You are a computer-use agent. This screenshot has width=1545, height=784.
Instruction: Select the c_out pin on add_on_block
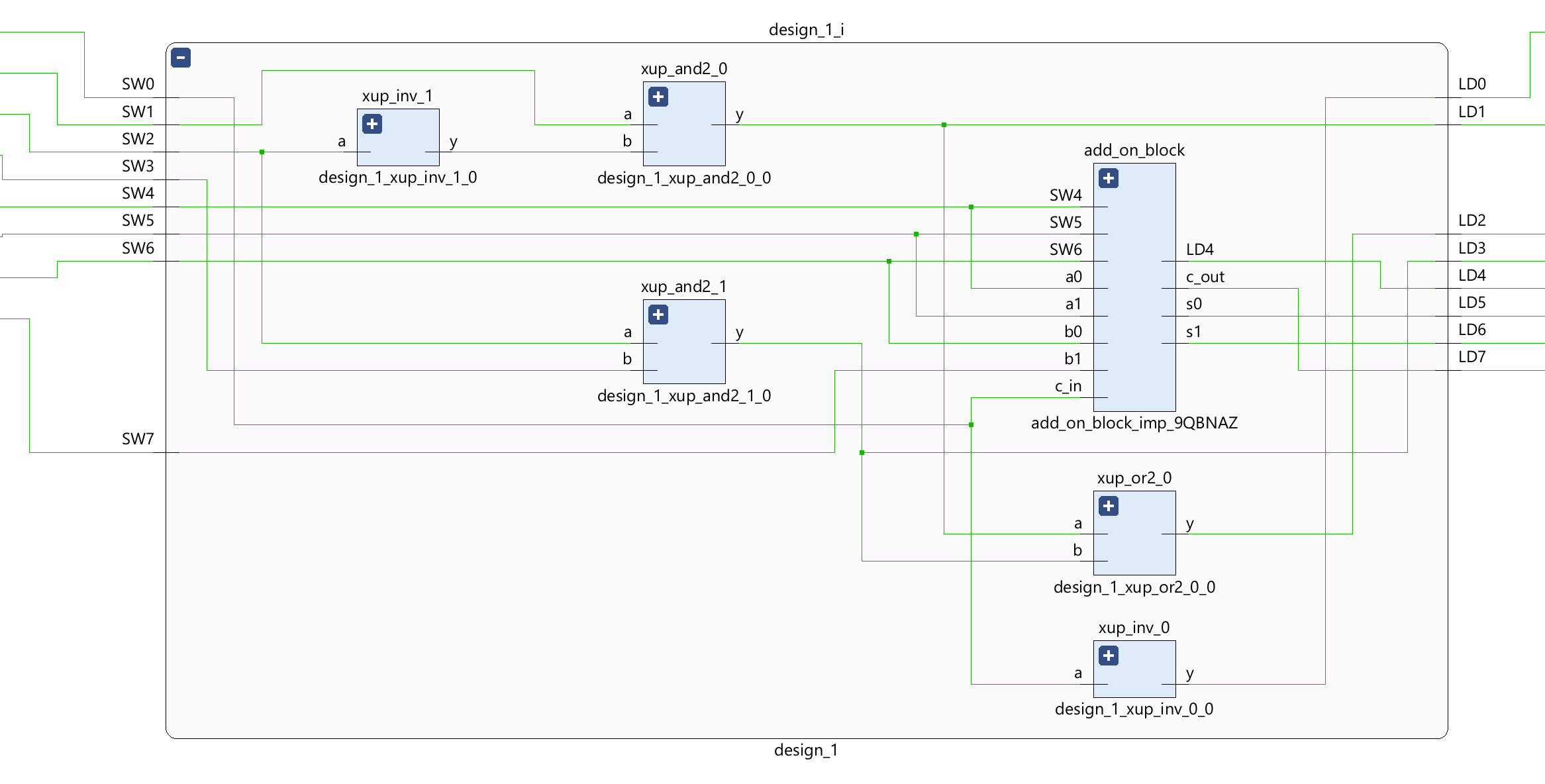pyautogui.click(x=1205, y=277)
